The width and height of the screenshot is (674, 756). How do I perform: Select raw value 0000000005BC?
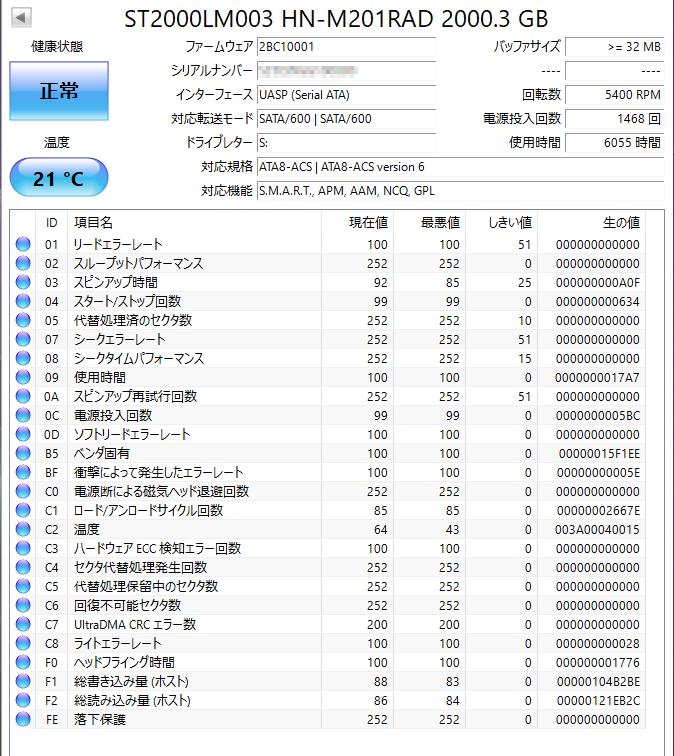[x=597, y=416]
